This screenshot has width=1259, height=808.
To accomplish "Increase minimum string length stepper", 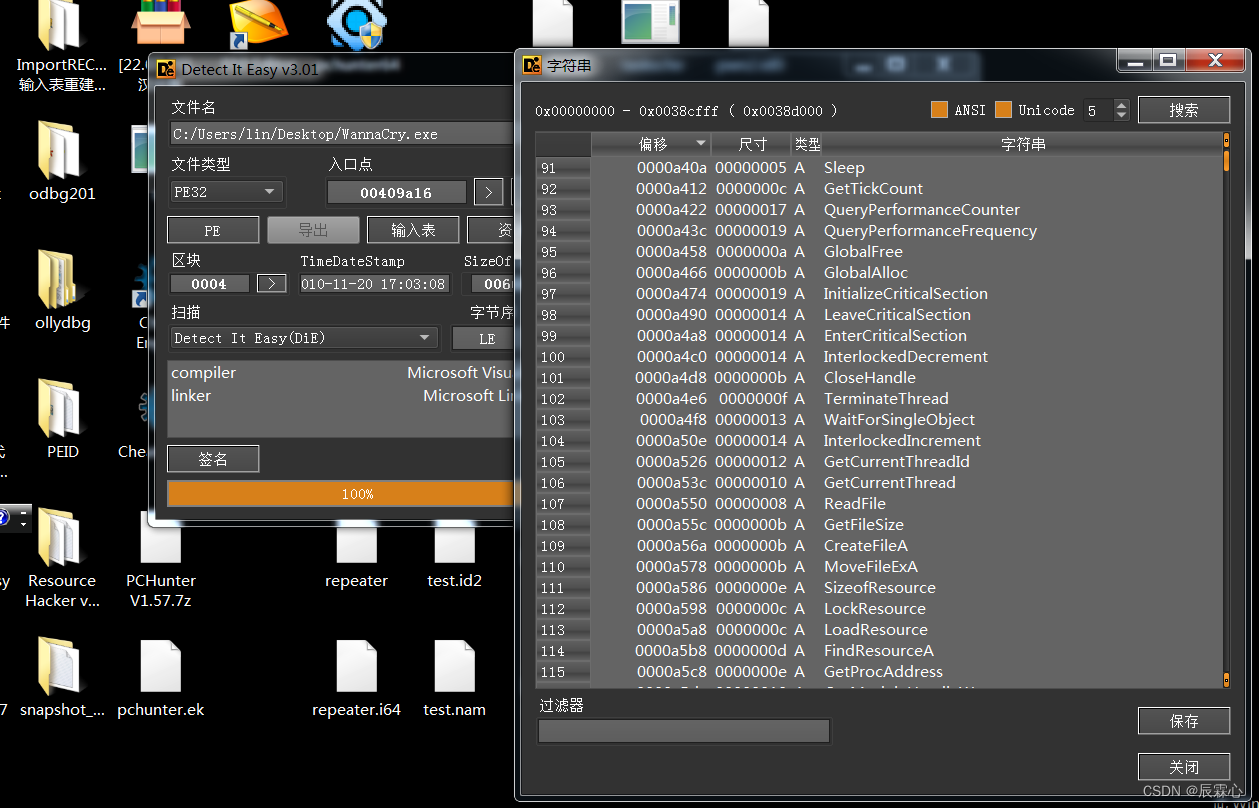I will click(x=1121, y=105).
